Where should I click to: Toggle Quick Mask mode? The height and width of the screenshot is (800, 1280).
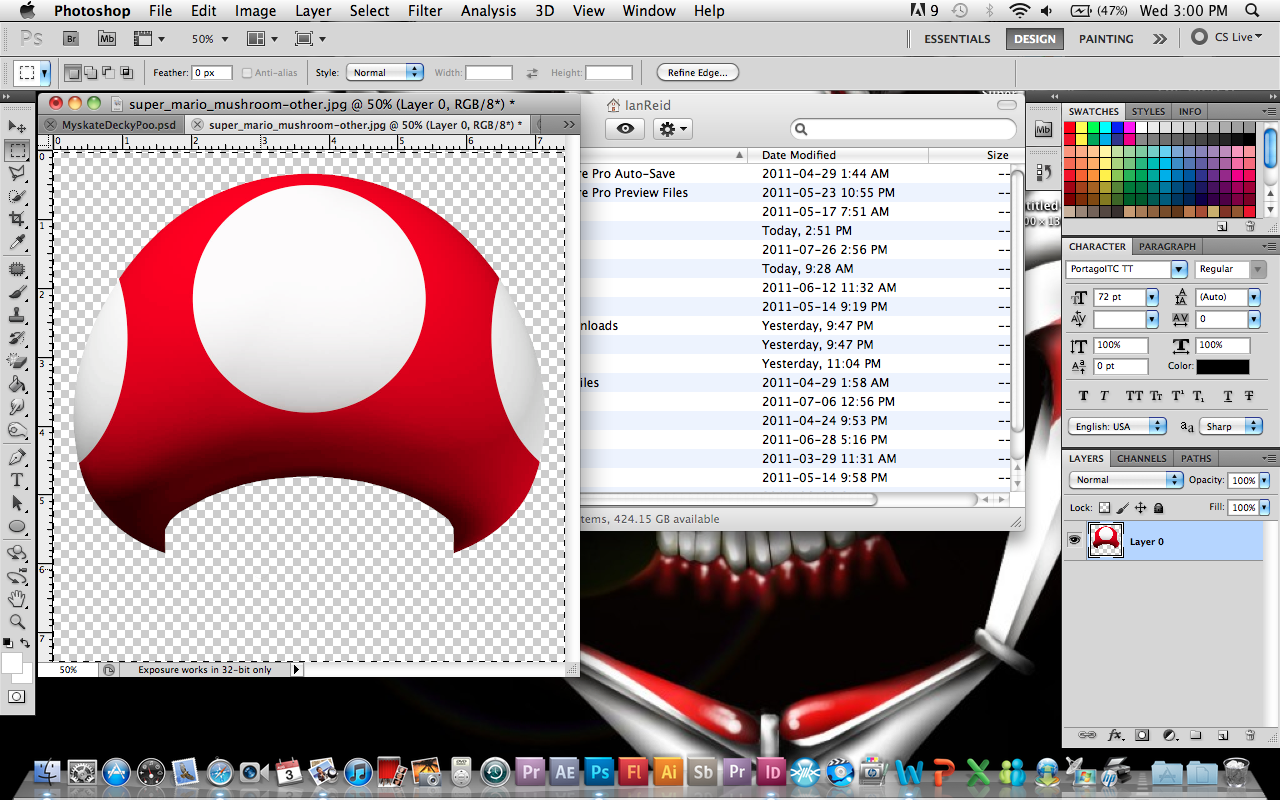coord(17,696)
